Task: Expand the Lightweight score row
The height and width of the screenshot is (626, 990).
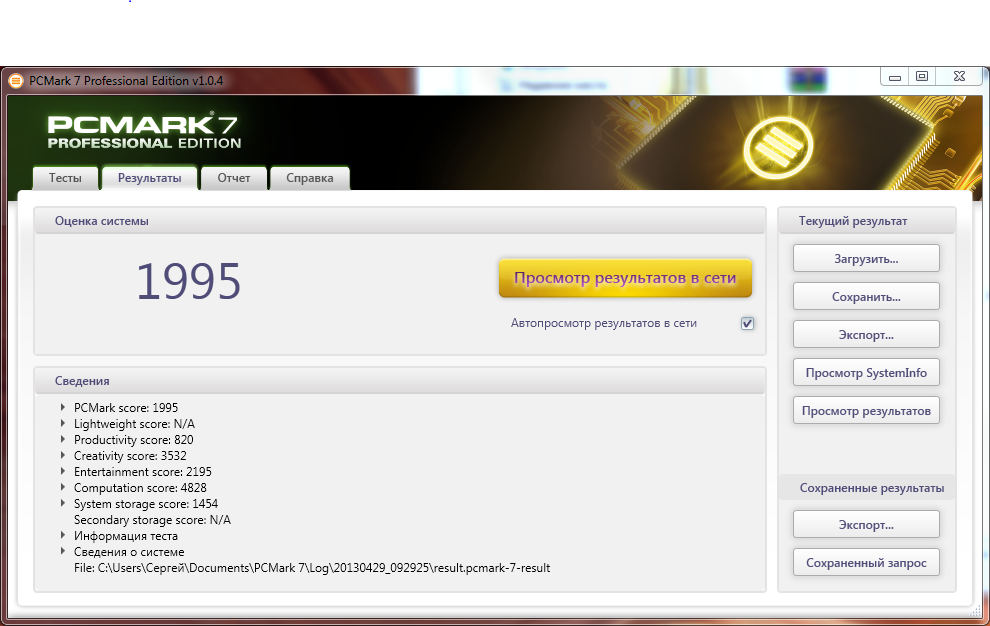Action: pos(63,423)
